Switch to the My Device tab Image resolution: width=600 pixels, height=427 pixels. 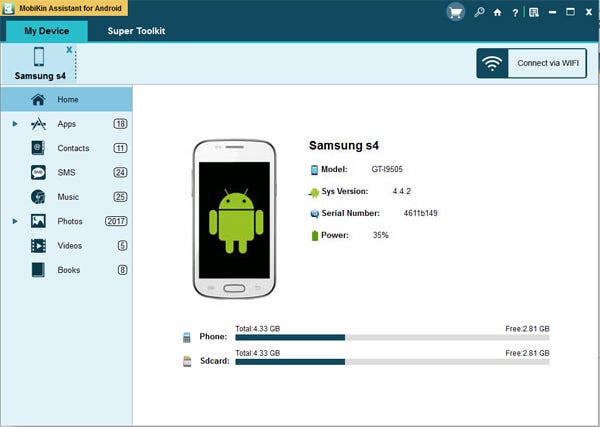tap(47, 31)
